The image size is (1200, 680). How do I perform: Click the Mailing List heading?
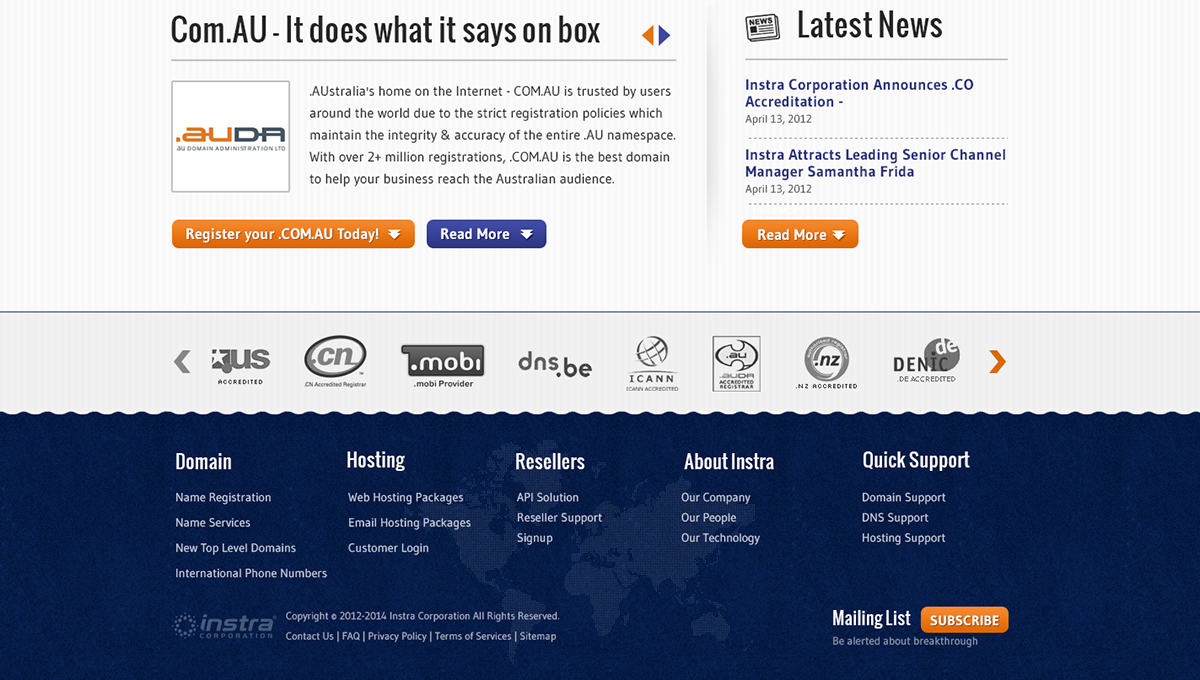871,618
